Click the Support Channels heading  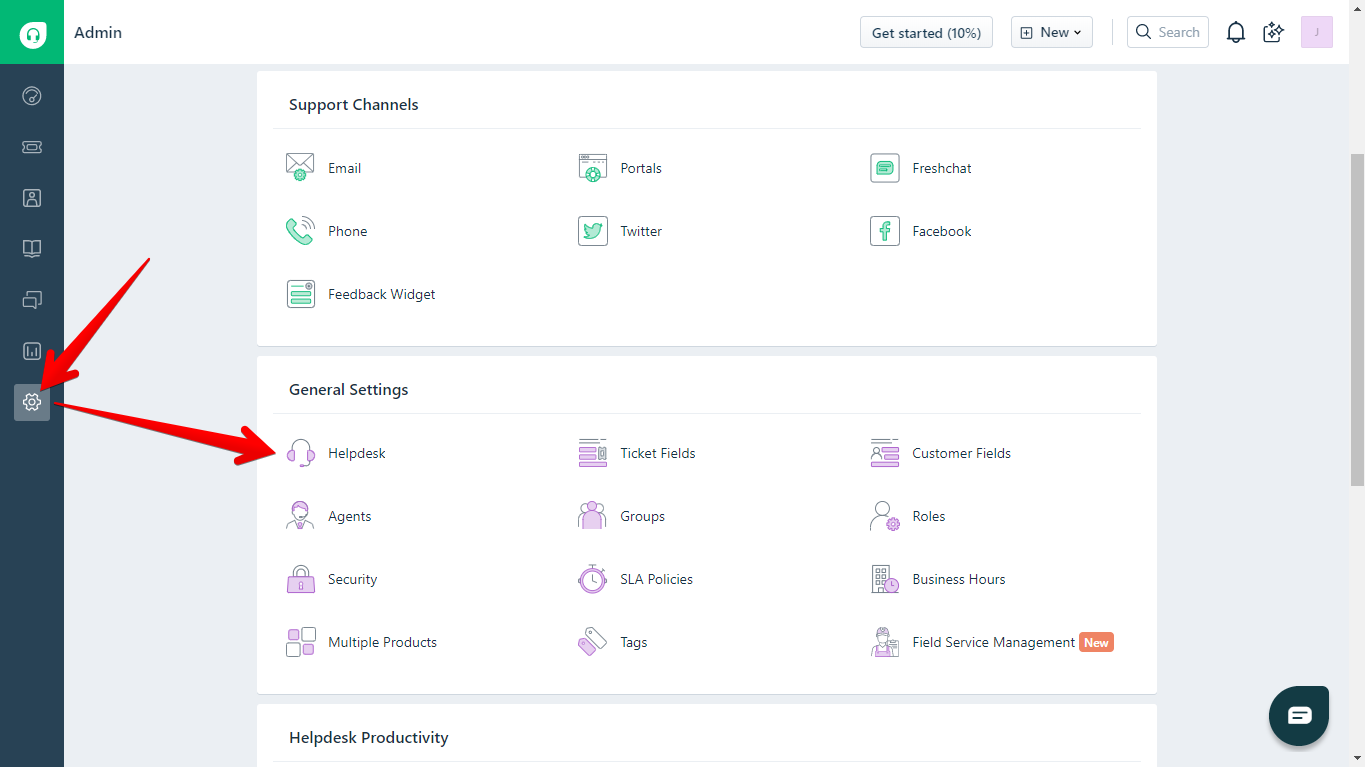[354, 104]
